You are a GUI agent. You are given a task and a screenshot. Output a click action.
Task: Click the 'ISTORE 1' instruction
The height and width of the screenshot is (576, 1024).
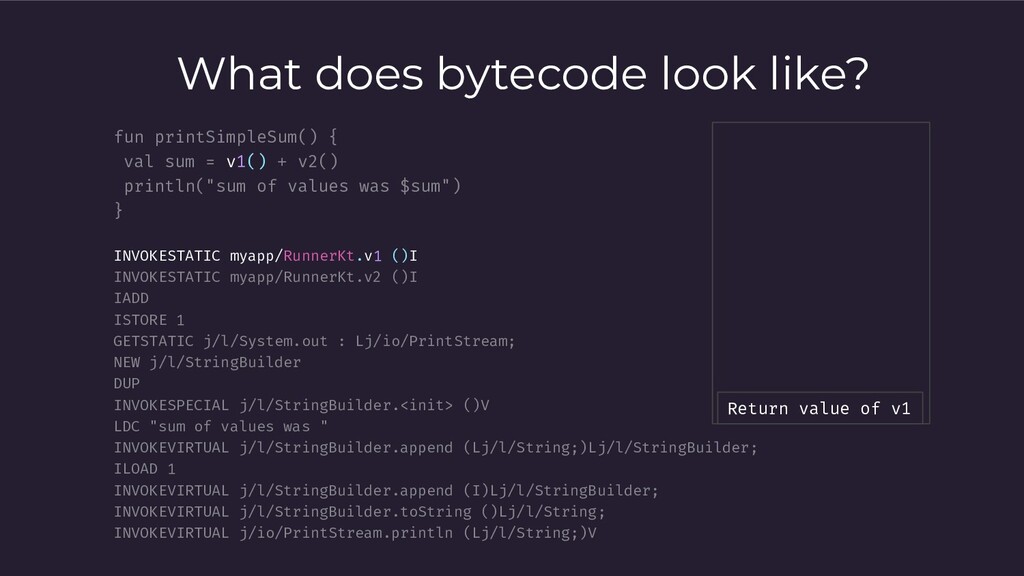pos(149,320)
